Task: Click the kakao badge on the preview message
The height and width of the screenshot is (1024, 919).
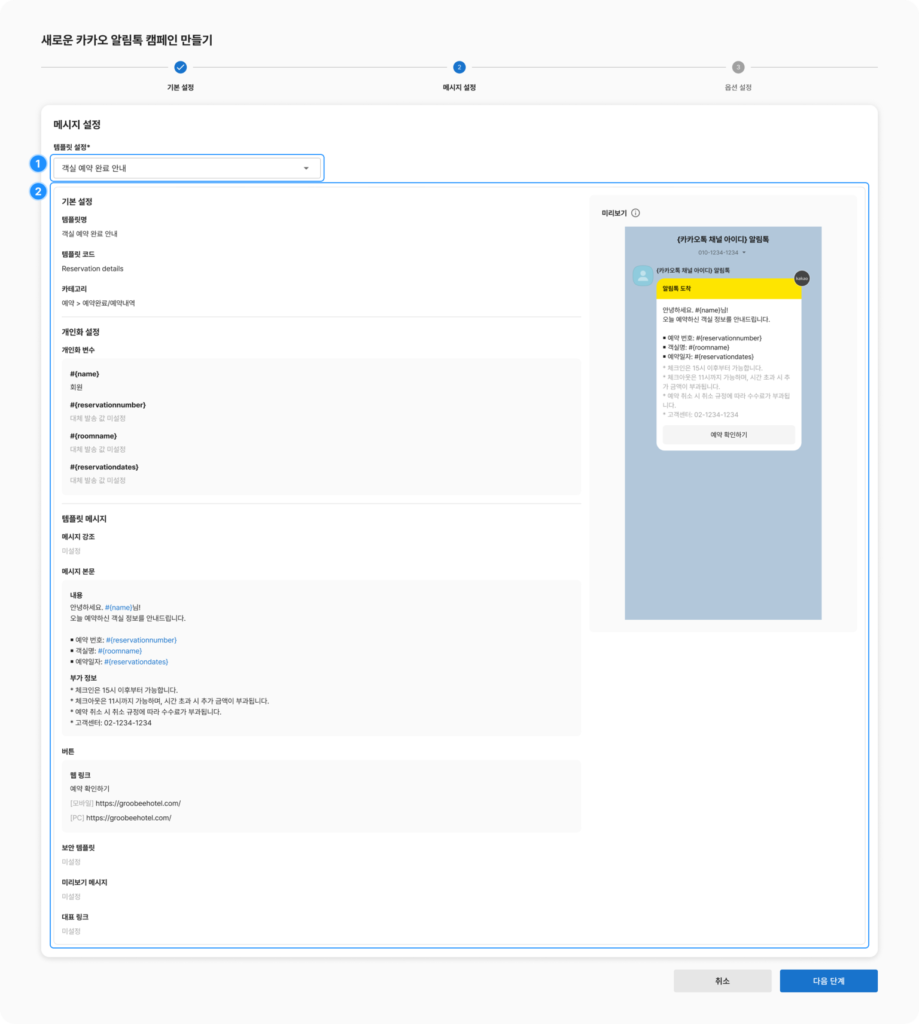Action: click(801, 278)
